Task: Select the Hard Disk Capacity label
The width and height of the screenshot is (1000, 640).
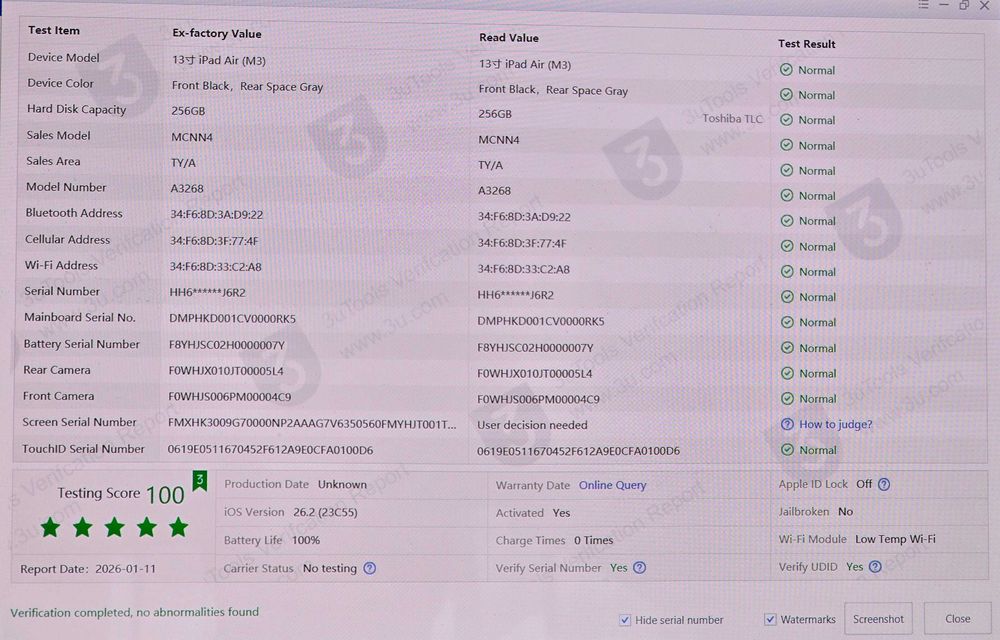Action: pos(77,109)
